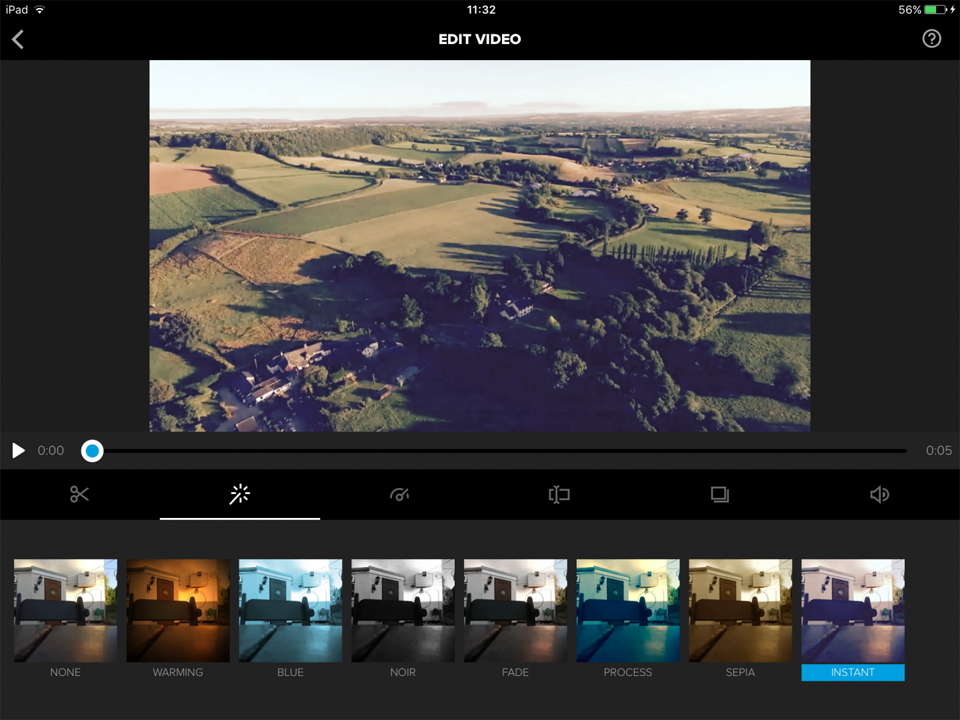Image resolution: width=960 pixels, height=720 pixels.
Task: Apply the BLUE filter
Action: [x=290, y=611]
